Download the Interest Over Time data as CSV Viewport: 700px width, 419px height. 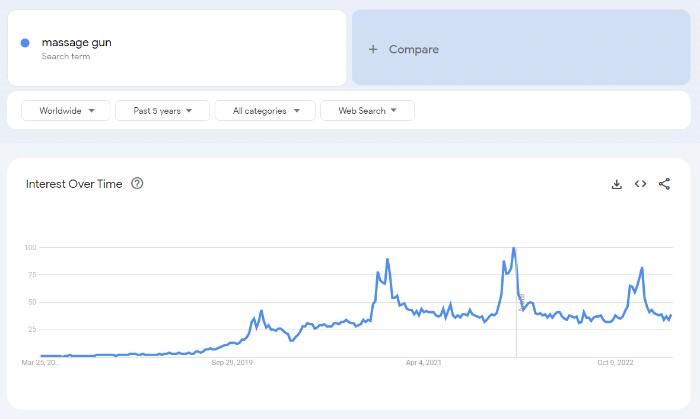pos(617,184)
